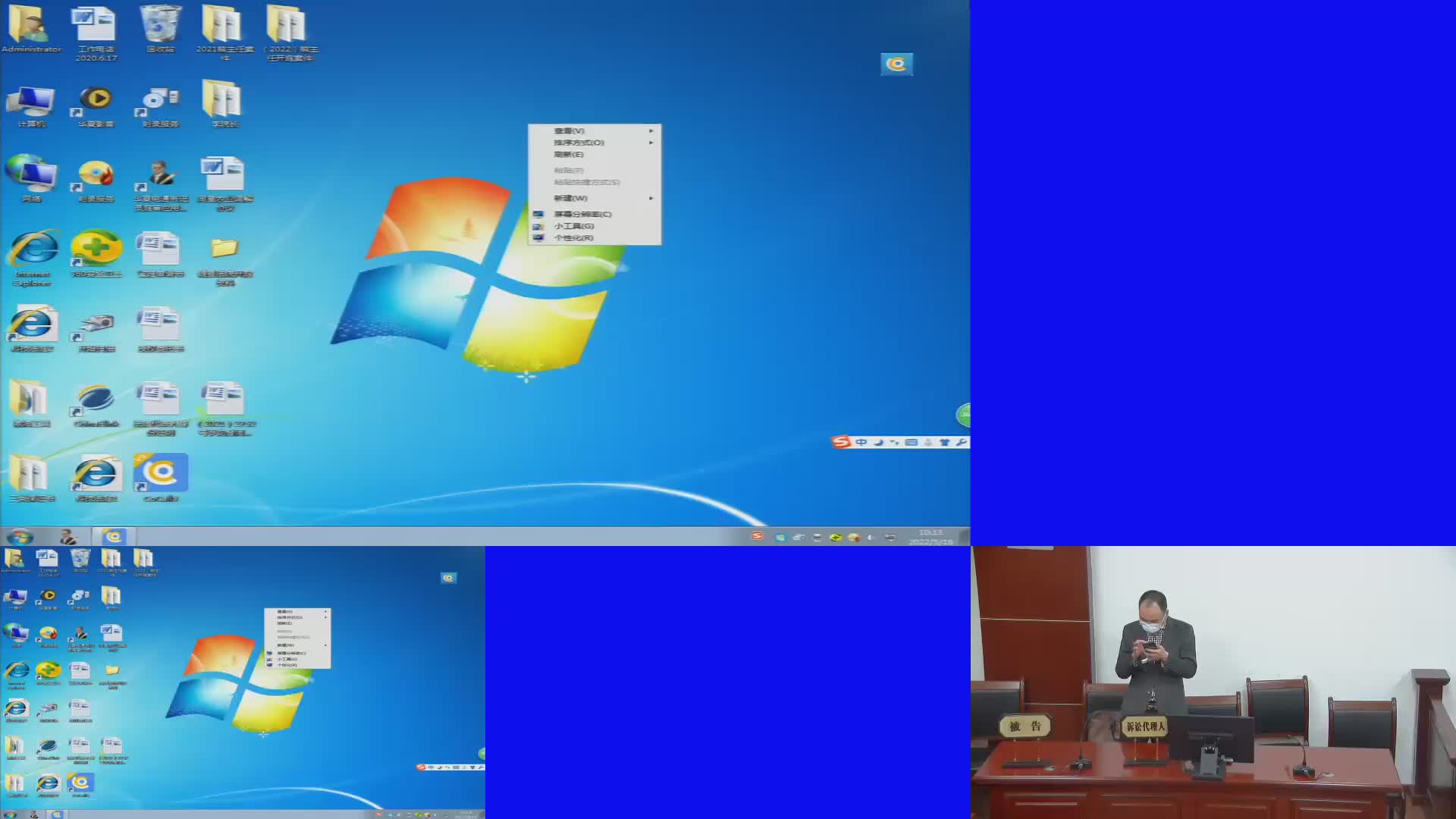
Task: Launch 360 security green plus icon, large view
Action: pyautogui.click(x=96, y=254)
